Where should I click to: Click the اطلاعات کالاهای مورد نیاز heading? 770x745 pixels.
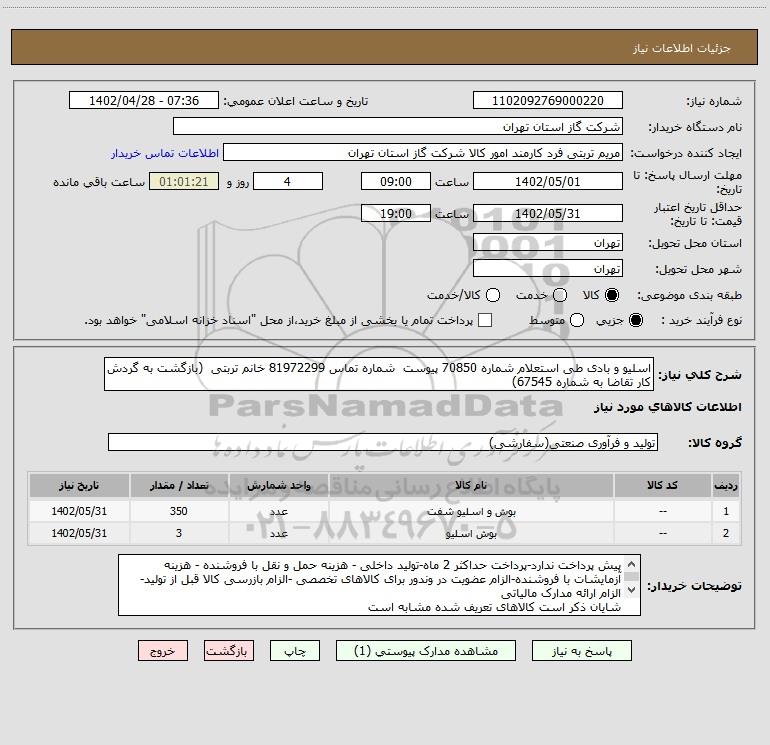(667, 407)
